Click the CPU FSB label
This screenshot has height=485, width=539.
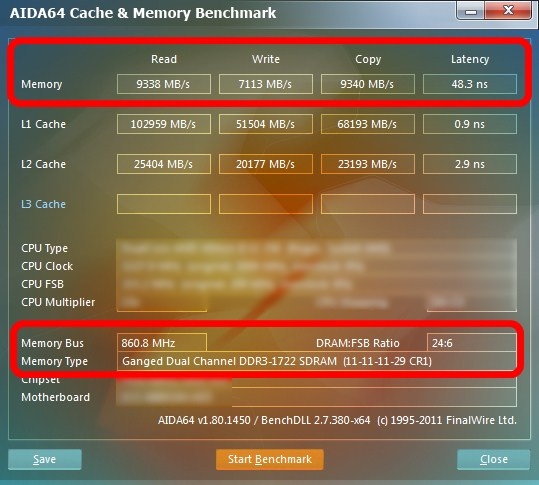coord(42,284)
